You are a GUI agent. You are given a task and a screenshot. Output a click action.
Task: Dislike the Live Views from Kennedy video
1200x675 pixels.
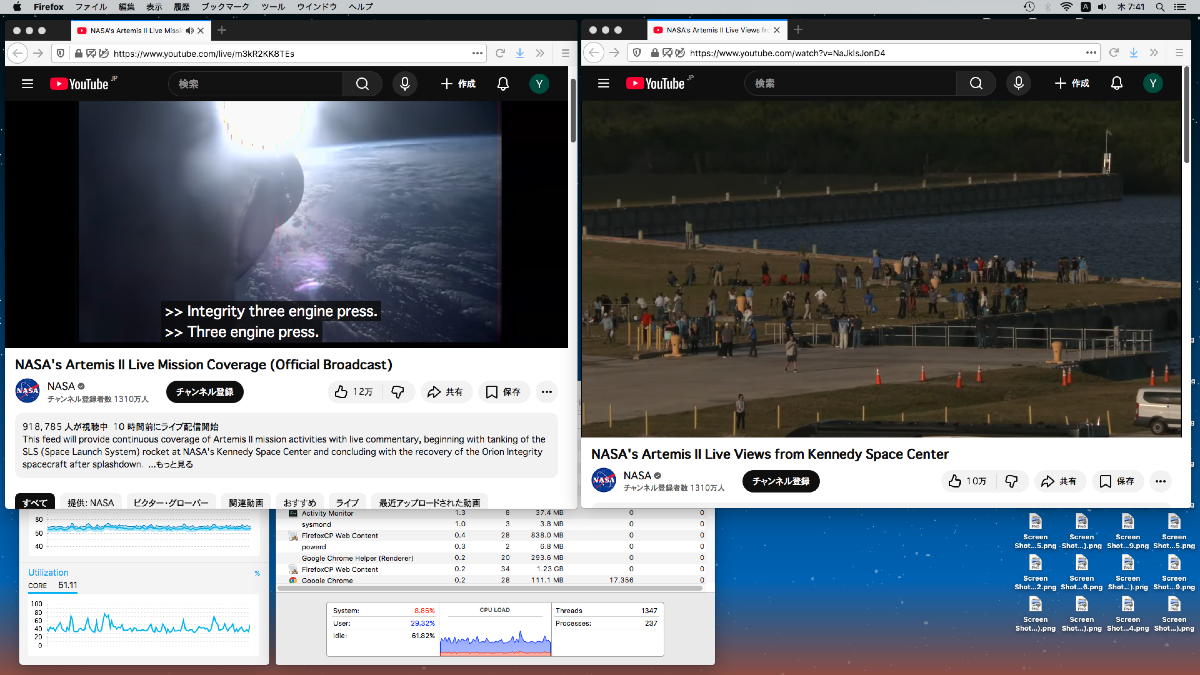click(1011, 481)
